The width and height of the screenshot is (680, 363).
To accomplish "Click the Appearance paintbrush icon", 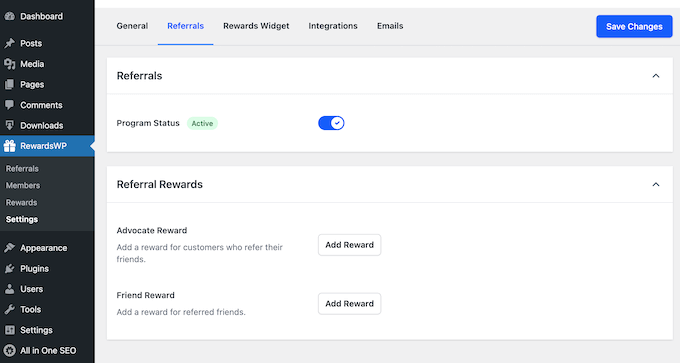I will [x=10, y=248].
